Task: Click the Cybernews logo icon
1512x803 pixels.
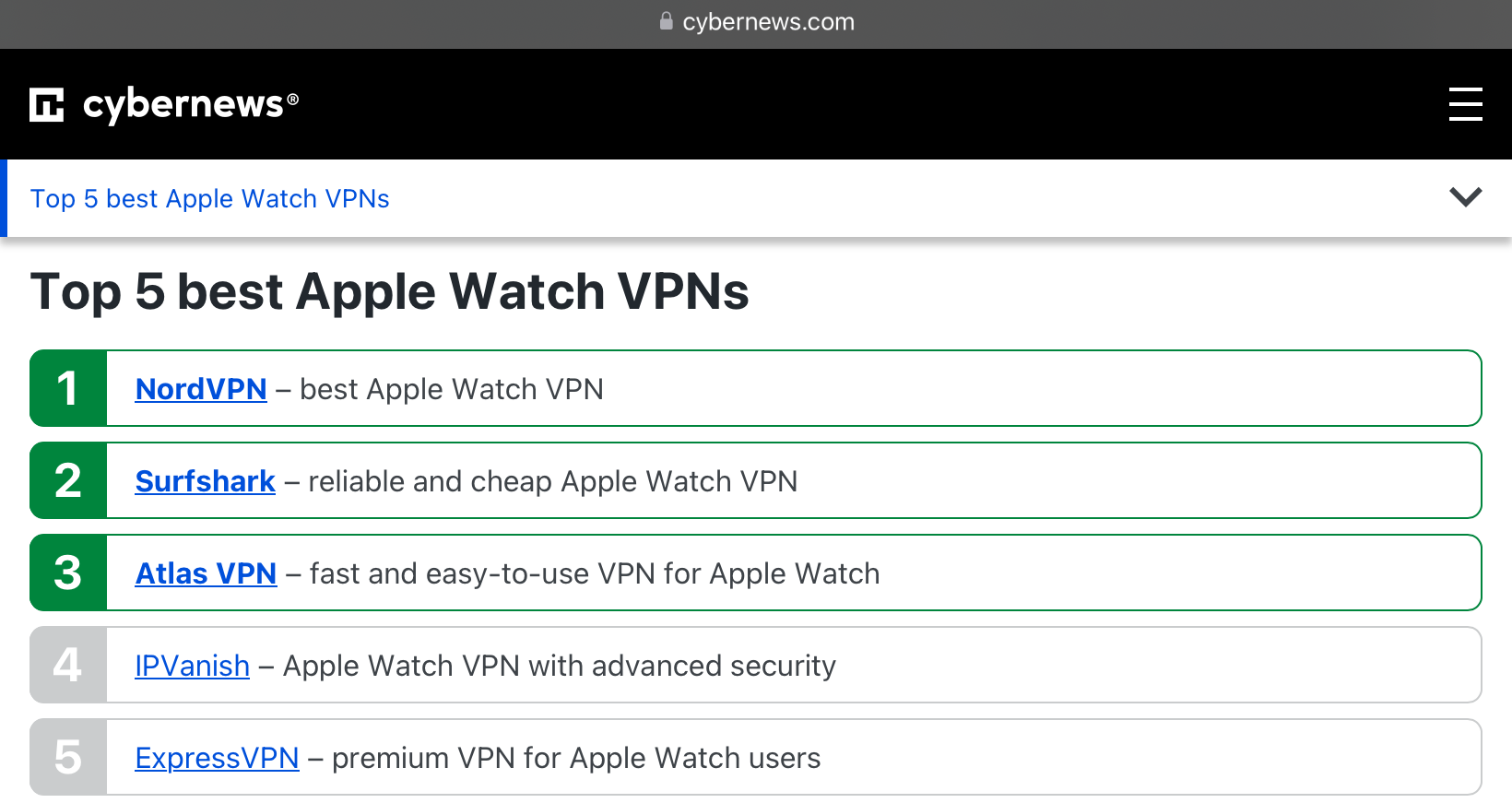Action: 47,104
